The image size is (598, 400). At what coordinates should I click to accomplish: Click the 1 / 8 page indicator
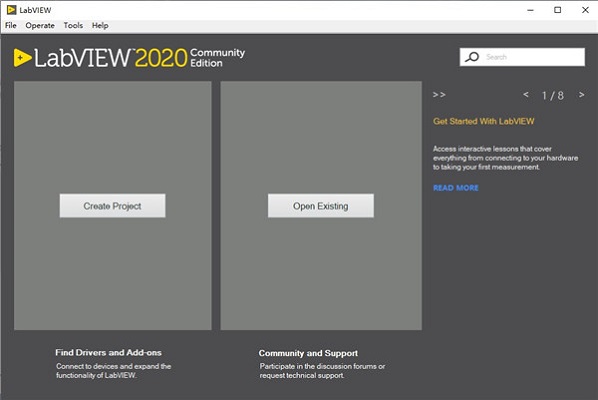coord(553,95)
